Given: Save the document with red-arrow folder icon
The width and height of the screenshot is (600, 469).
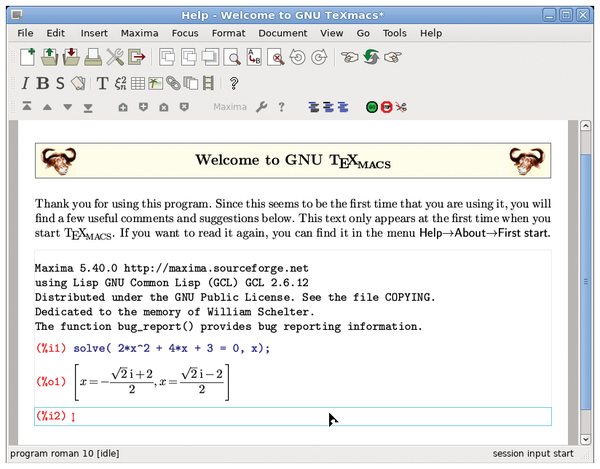Looking at the screenshot, I should (71, 57).
